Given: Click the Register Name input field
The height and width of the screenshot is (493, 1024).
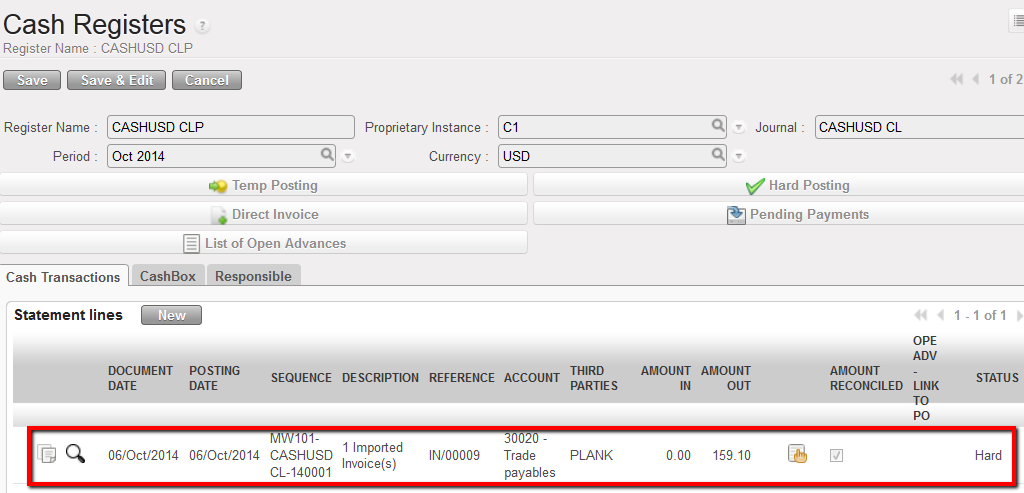Looking at the screenshot, I should (x=230, y=127).
